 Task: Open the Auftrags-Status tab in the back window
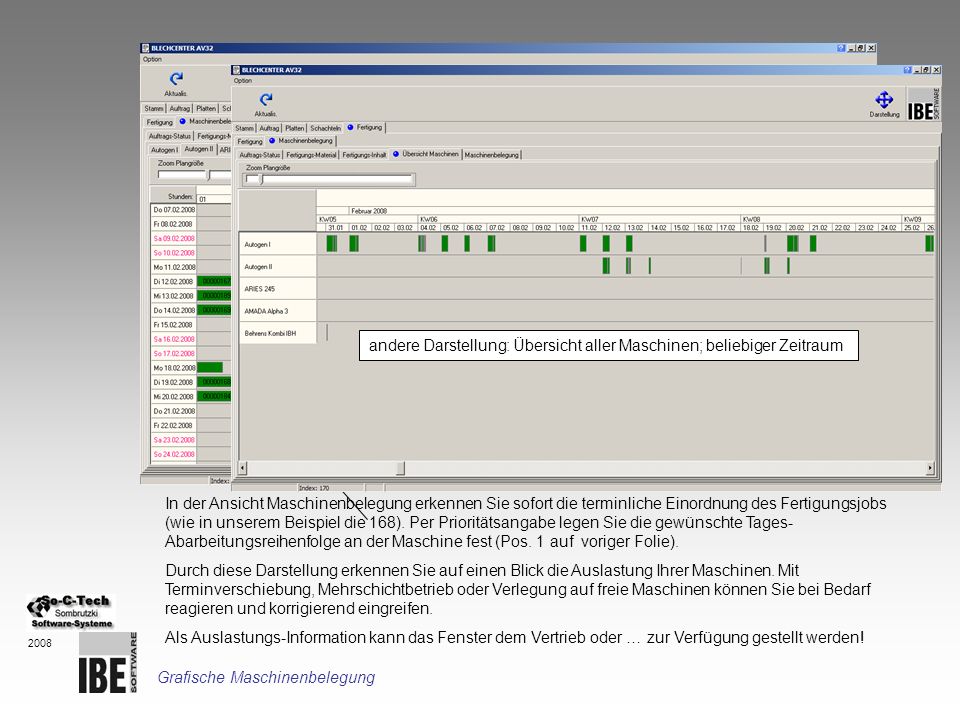tap(170, 136)
